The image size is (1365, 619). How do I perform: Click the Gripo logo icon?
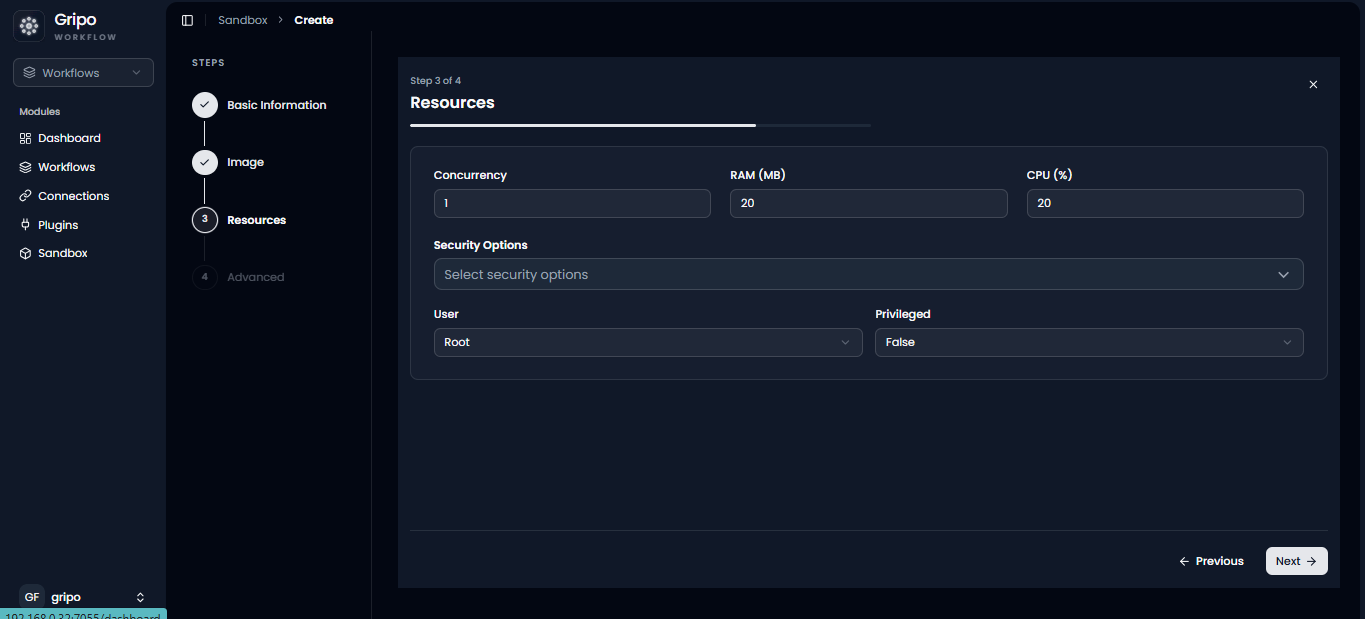coord(29,26)
